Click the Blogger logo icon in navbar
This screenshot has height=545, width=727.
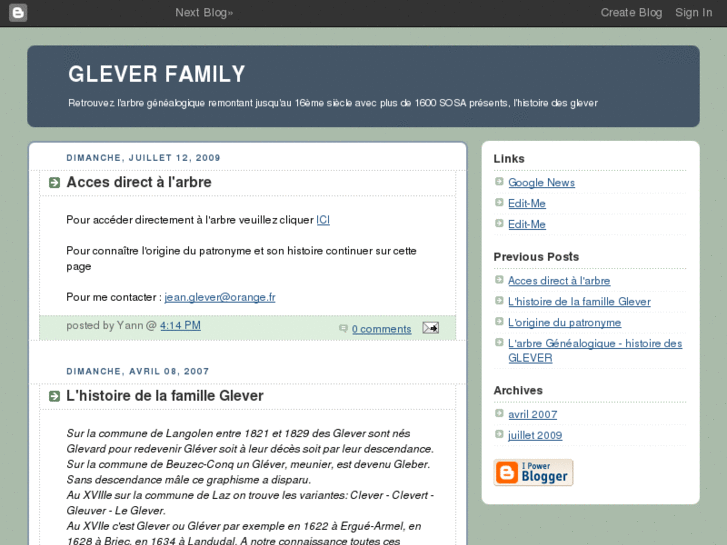pos(18,13)
